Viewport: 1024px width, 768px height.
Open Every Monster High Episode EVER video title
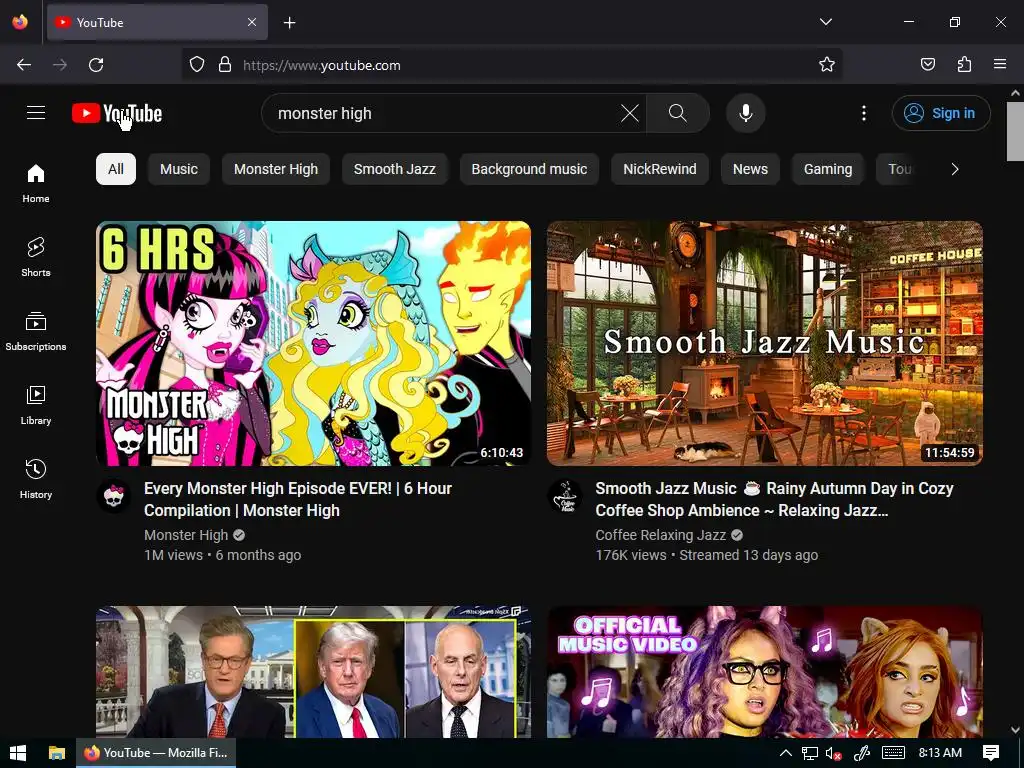click(298, 499)
